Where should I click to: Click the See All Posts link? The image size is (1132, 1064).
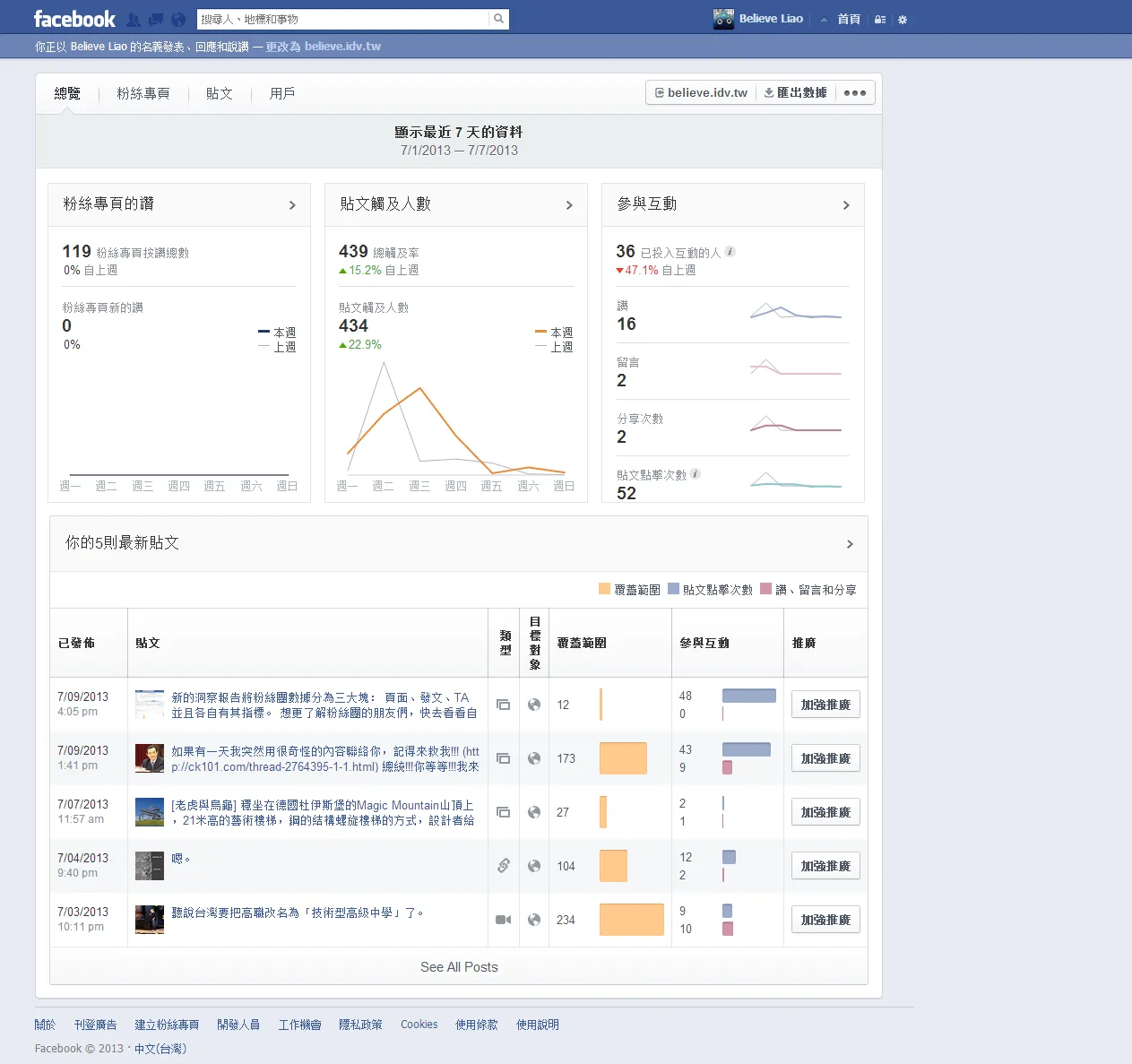459,967
